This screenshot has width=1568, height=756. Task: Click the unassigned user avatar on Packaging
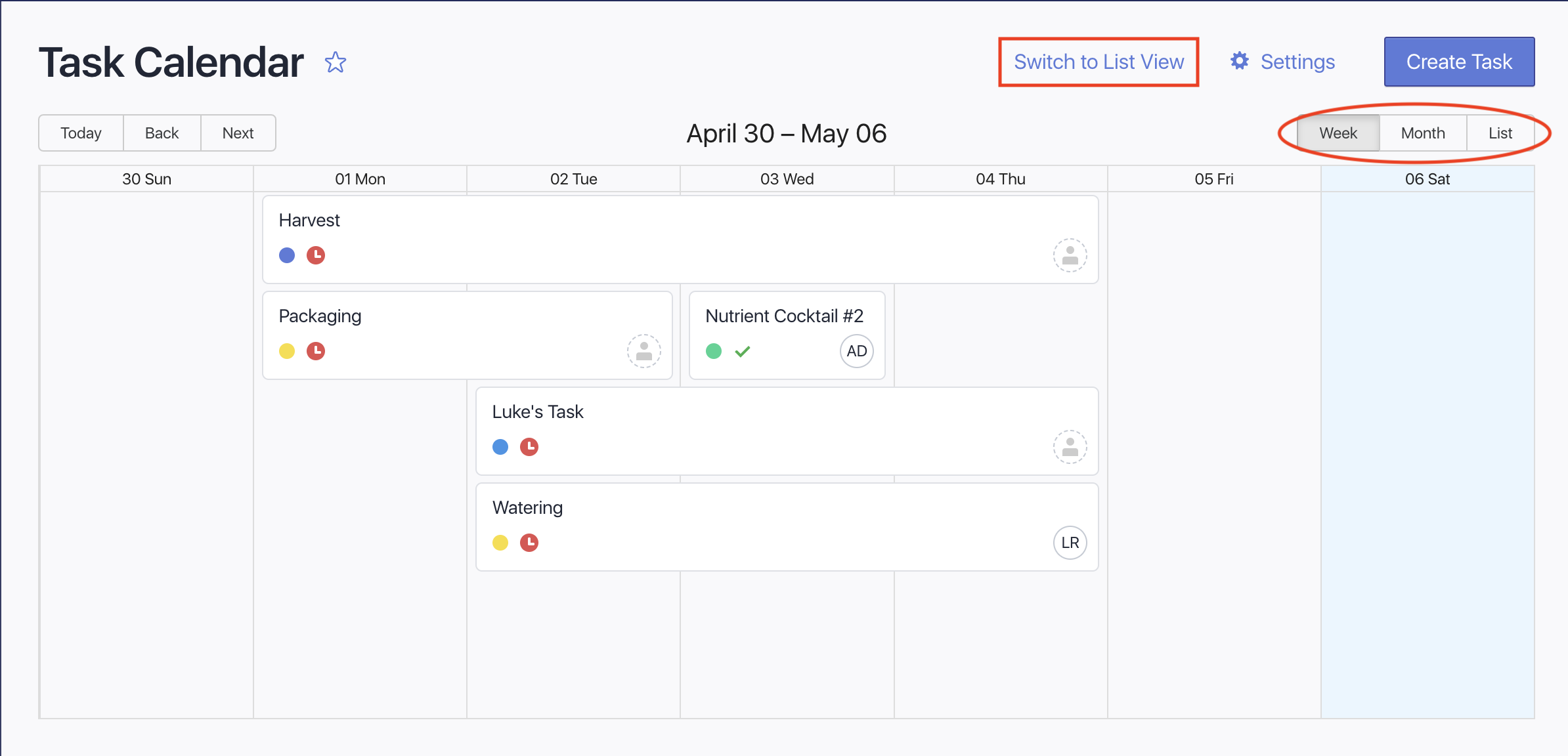(x=644, y=351)
